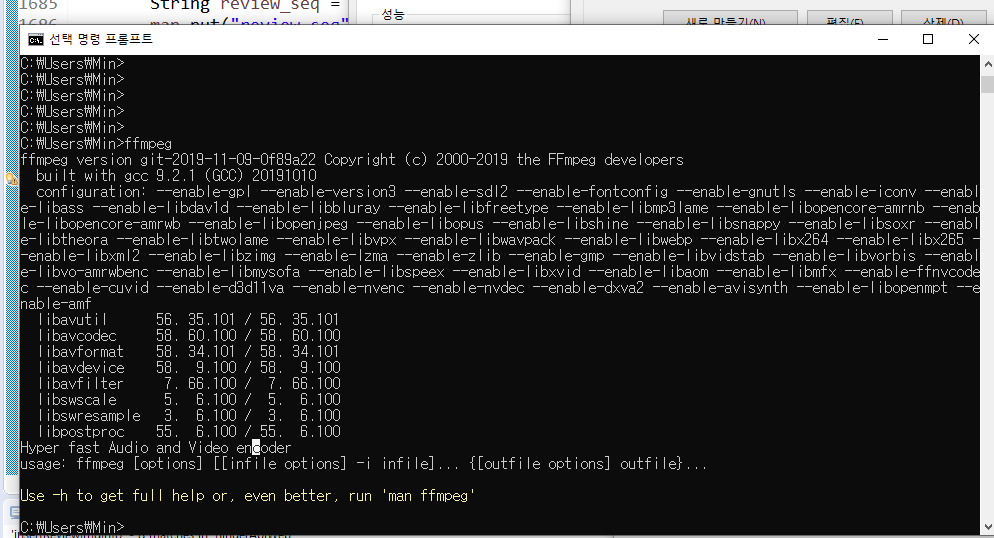Click the 'c --enable-cuvid --enable-d3d11va' line

tap(500, 288)
